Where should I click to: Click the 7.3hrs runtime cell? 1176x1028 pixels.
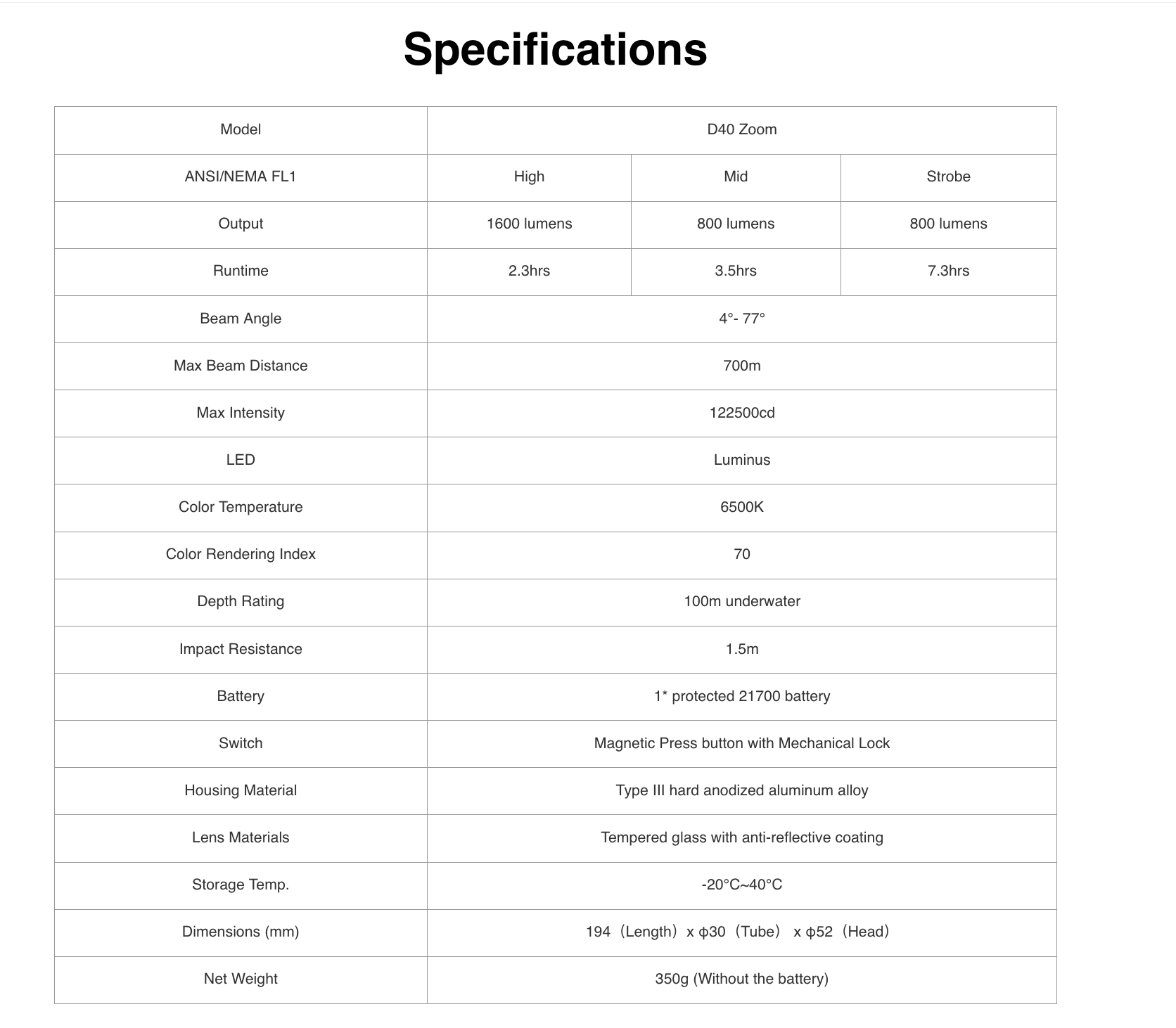tap(948, 271)
